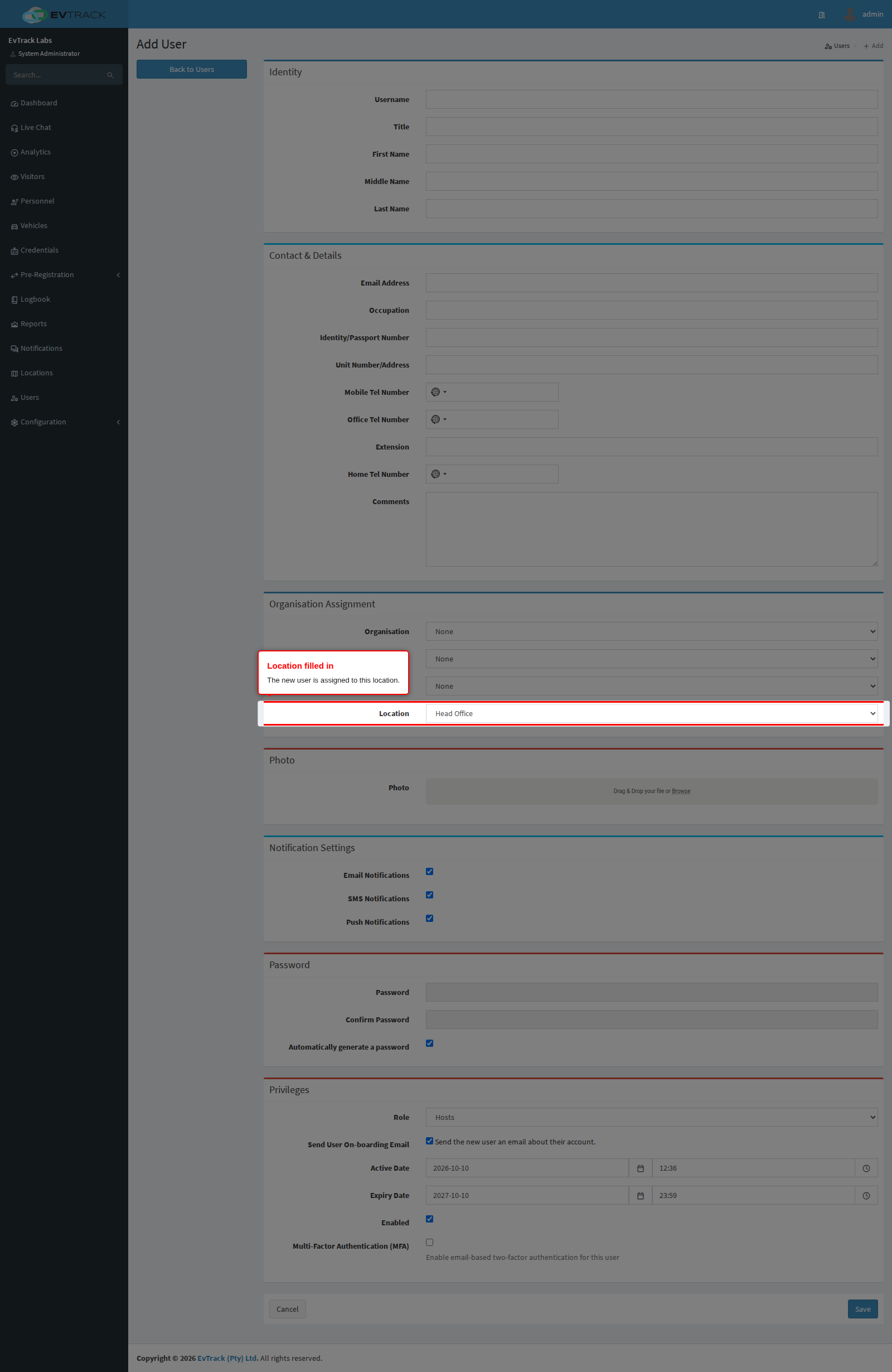The width and height of the screenshot is (892, 1372).
Task: Open the Office Tel Number country selector
Action: click(x=439, y=419)
